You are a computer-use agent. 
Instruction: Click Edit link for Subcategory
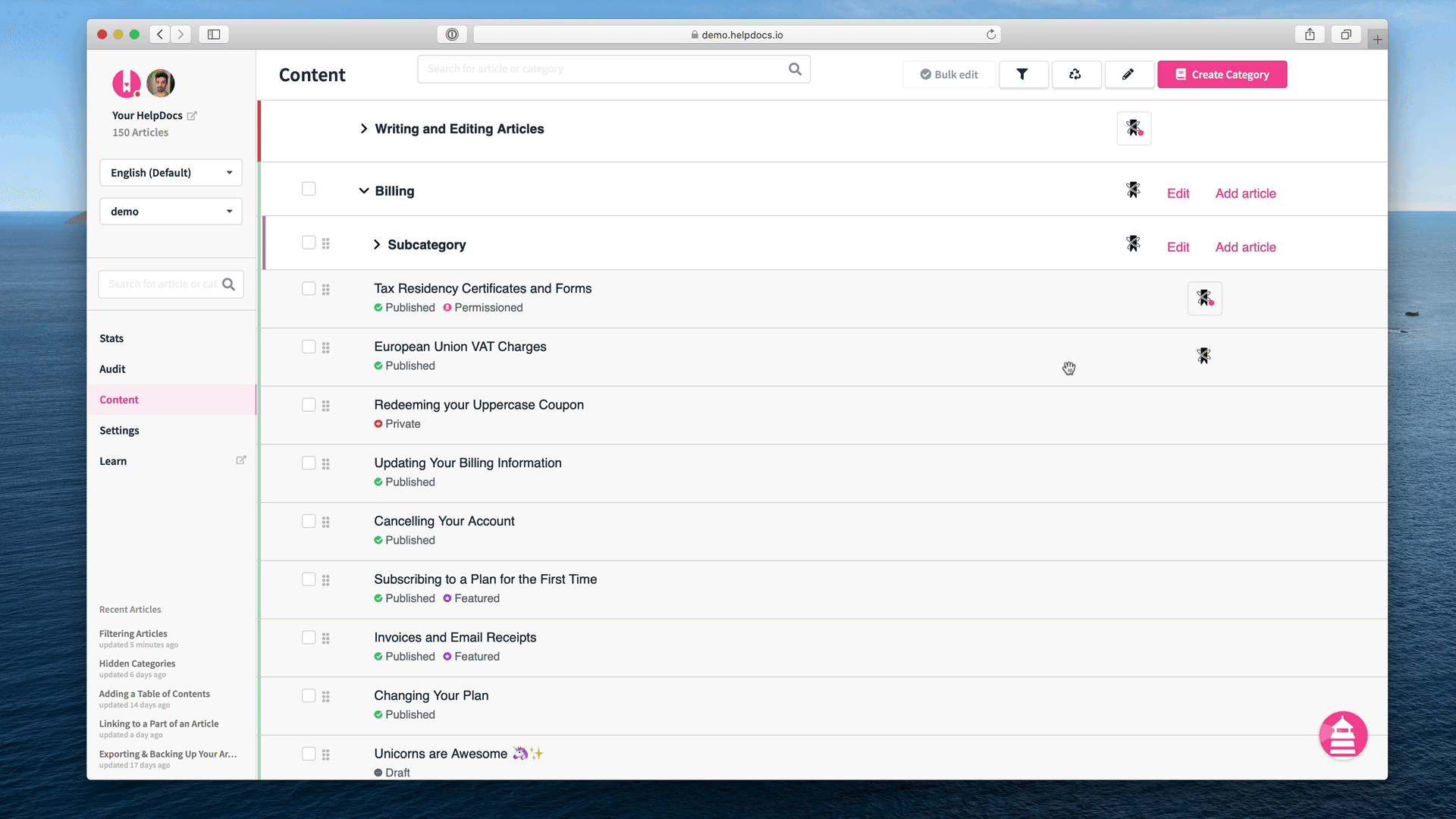(x=1178, y=247)
